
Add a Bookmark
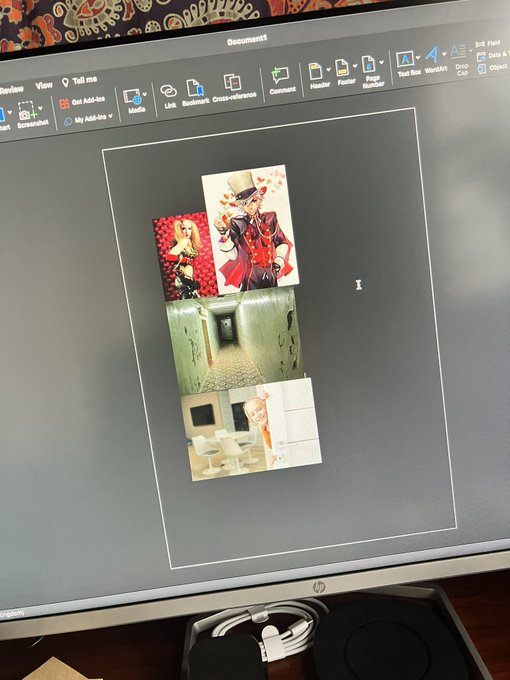195,92
